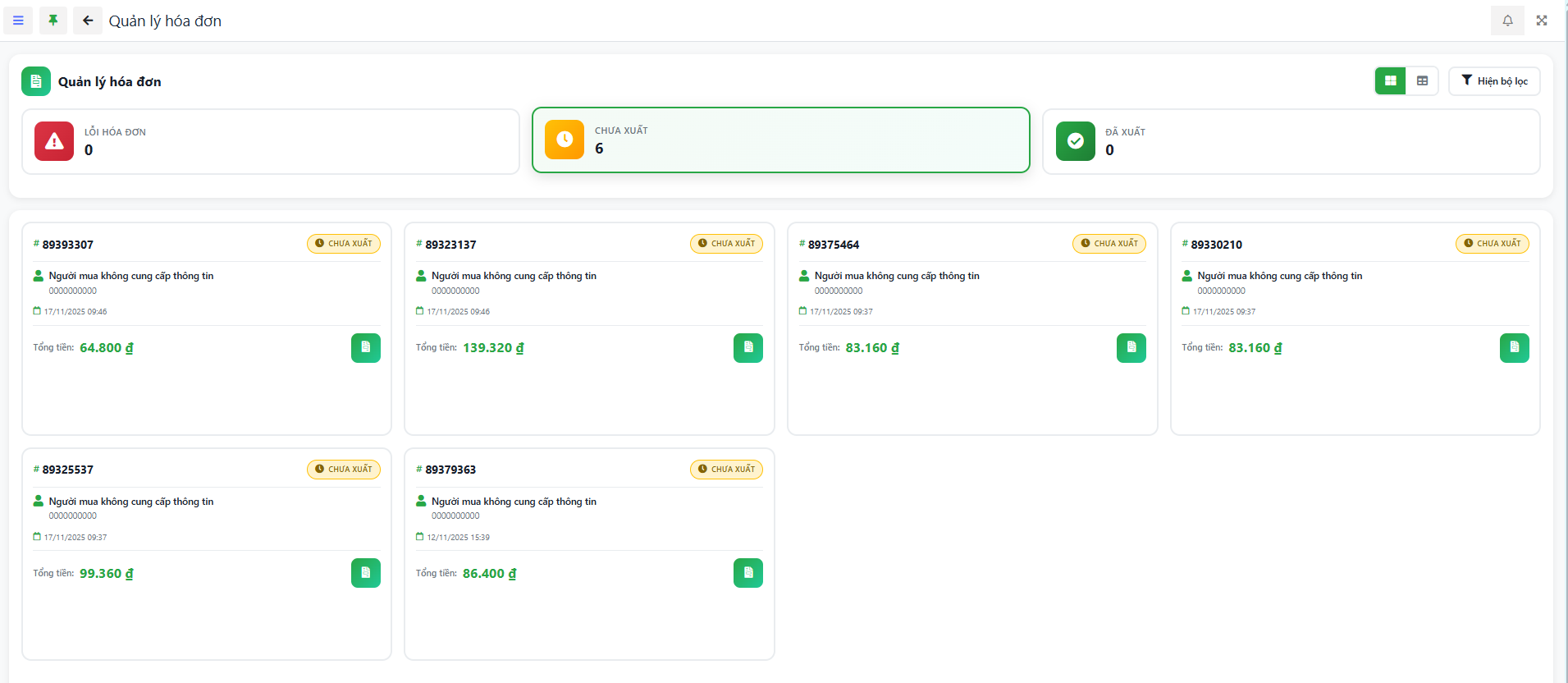This screenshot has width=1568, height=683.
Task: Toggle fullscreen expand icon
Action: [x=1542, y=21]
